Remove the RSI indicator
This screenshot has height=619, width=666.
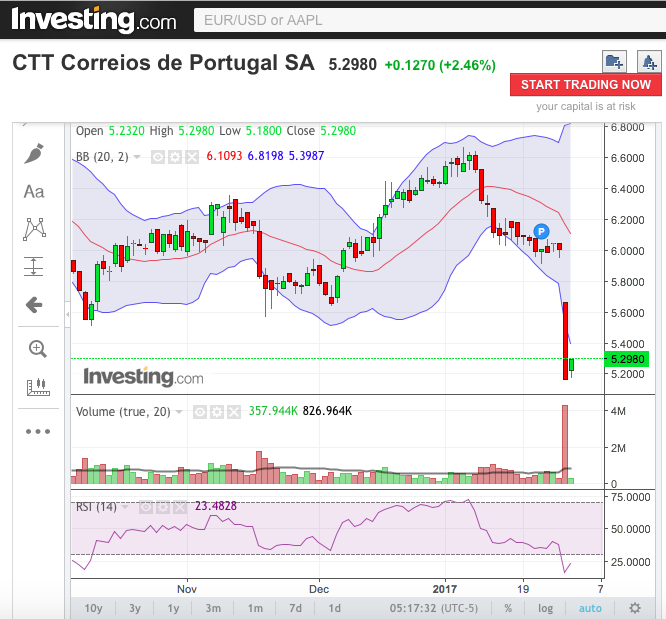point(180,507)
